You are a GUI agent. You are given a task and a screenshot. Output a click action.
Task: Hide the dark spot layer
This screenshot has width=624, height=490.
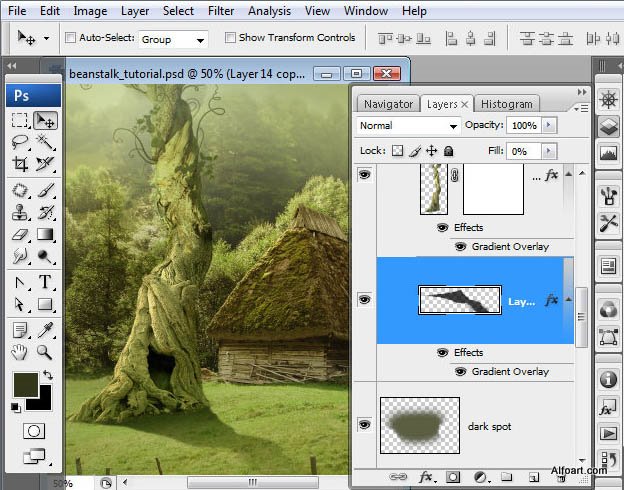coord(364,424)
